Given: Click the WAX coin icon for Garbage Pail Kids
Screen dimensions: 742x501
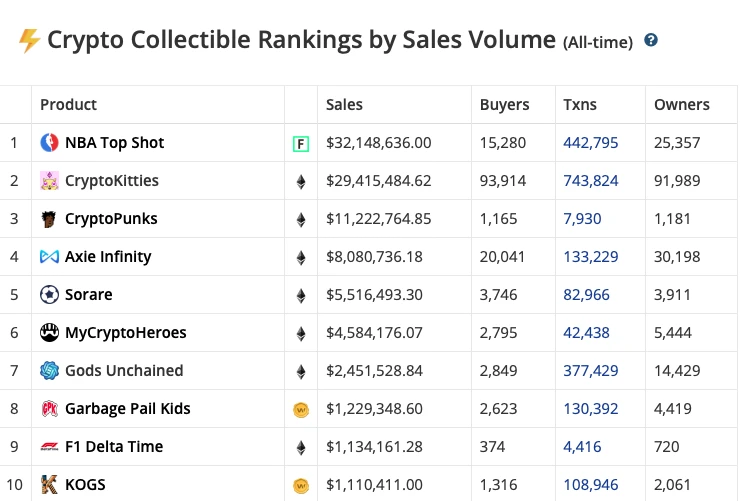Looking at the screenshot, I should pyautogui.click(x=301, y=410).
